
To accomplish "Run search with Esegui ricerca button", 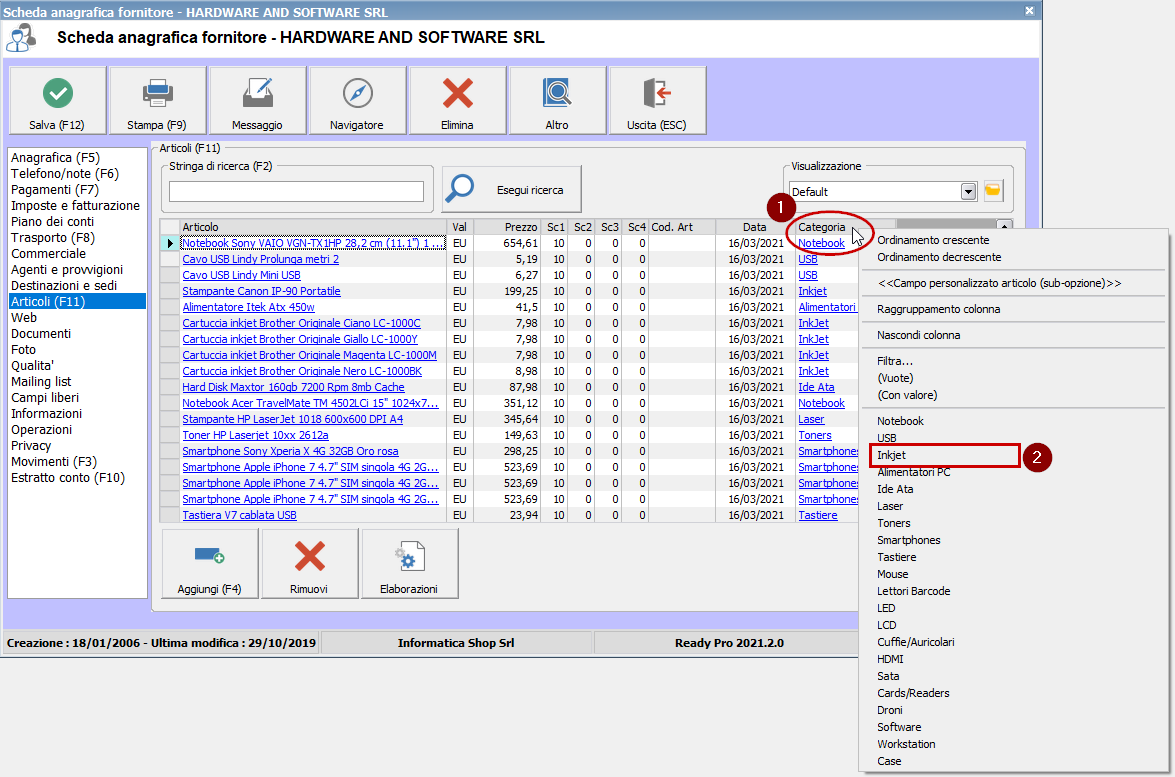I will (x=512, y=190).
